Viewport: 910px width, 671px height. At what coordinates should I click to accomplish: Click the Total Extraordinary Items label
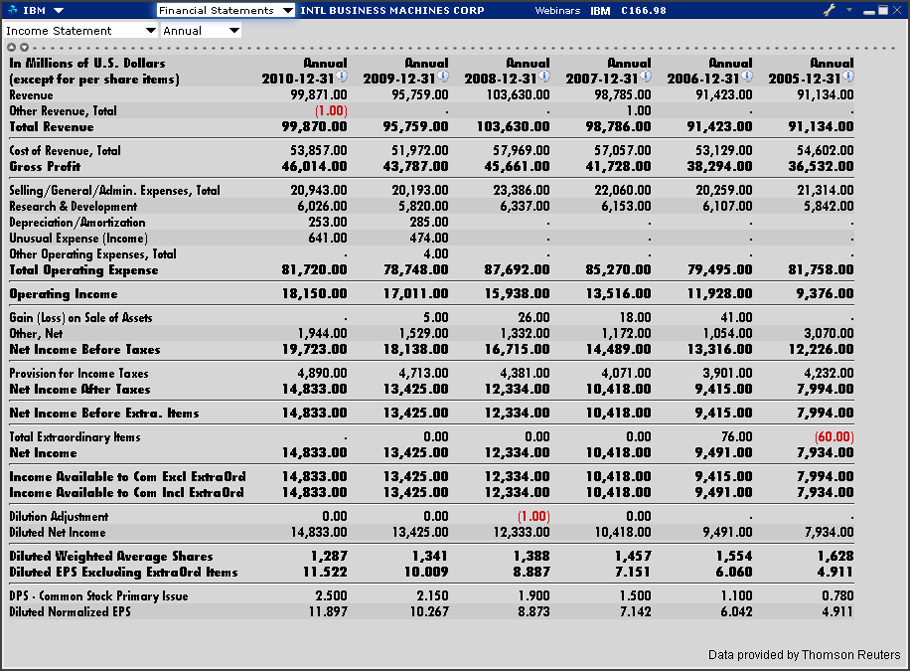coord(75,436)
